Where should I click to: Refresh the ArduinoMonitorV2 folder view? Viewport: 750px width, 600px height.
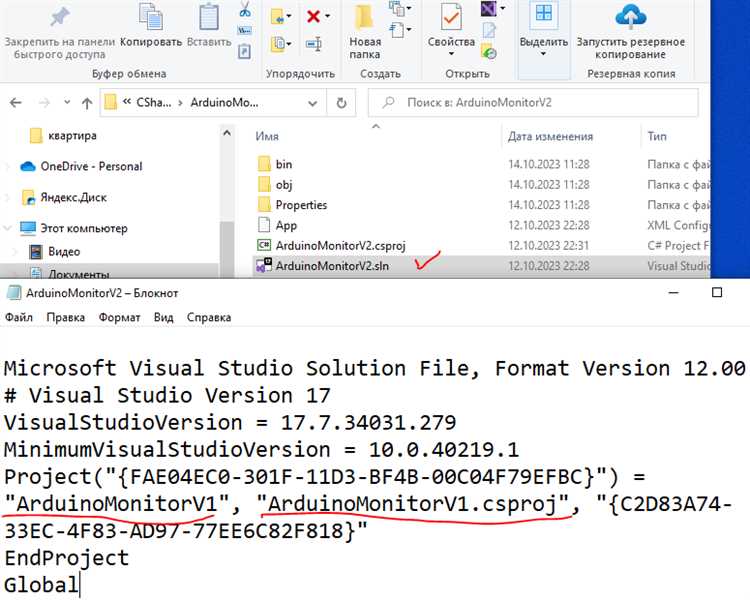tap(341, 103)
